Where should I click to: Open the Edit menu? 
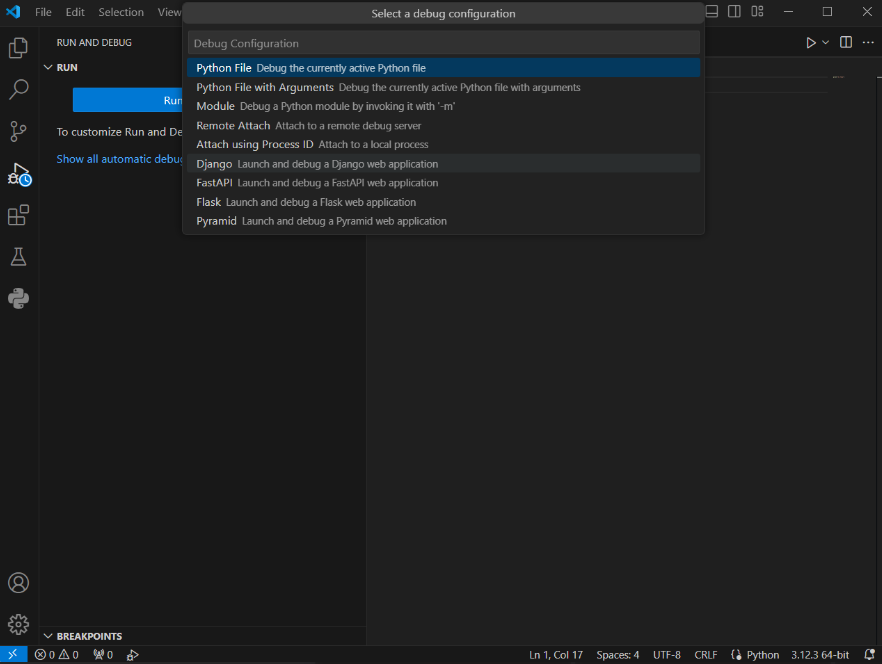[x=75, y=12]
